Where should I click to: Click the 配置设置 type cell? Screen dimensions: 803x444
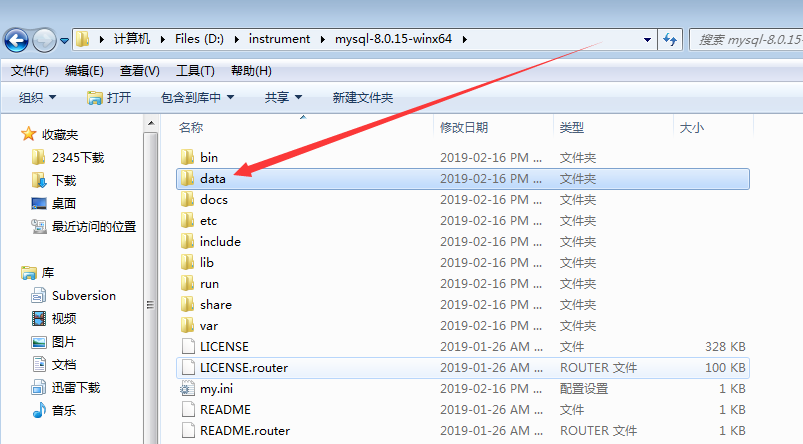click(584, 389)
